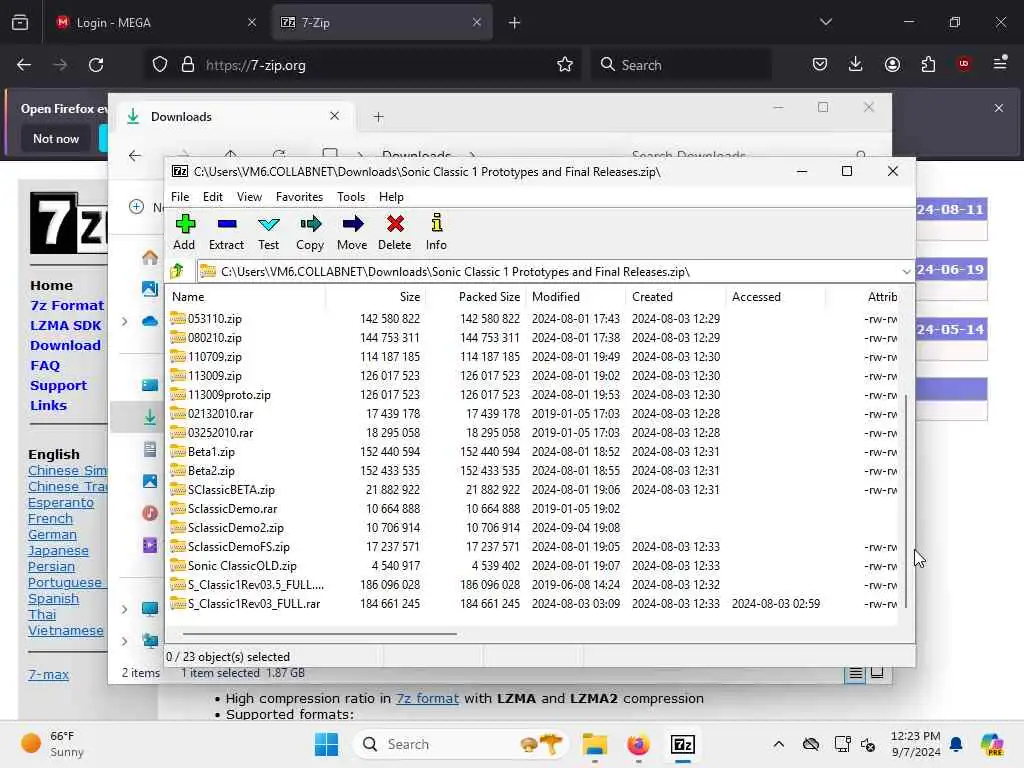This screenshot has width=1024, height=768.
Task: Click the Home icon in Explorer sidebar
Action: (x=150, y=257)
